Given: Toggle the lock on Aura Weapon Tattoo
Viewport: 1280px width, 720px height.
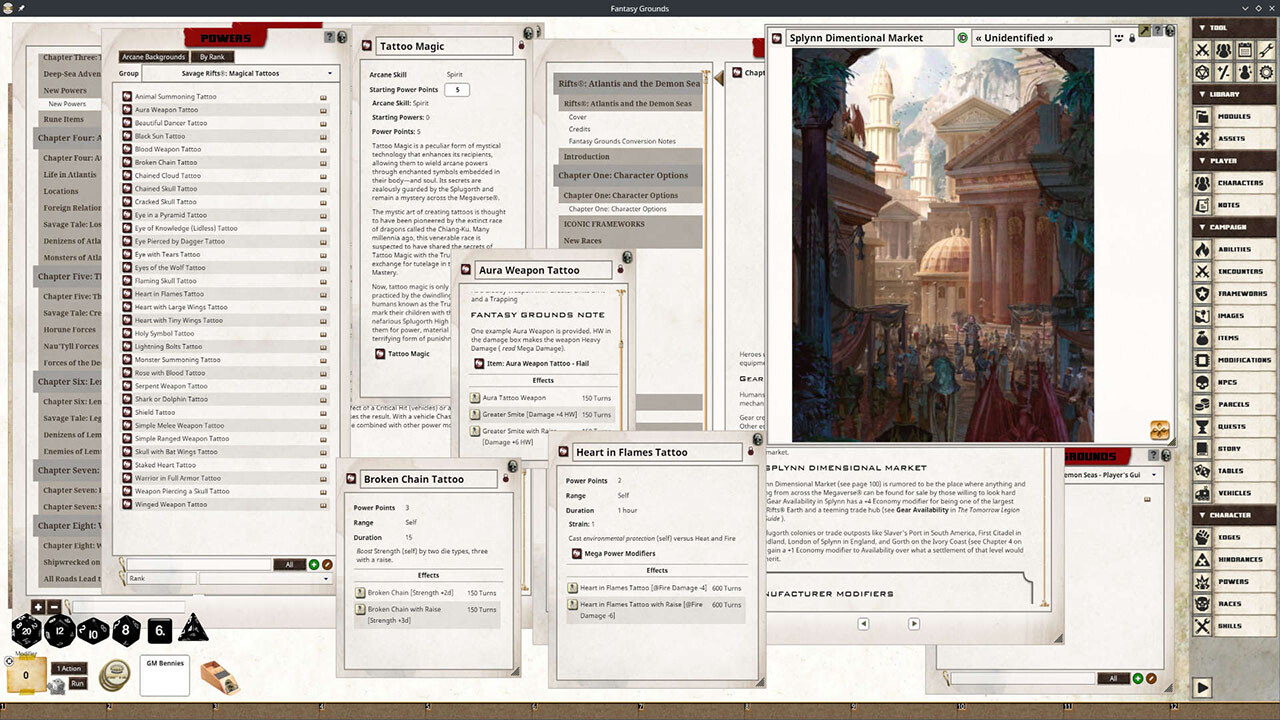Looking at the screenshot, I should [620, 270].
